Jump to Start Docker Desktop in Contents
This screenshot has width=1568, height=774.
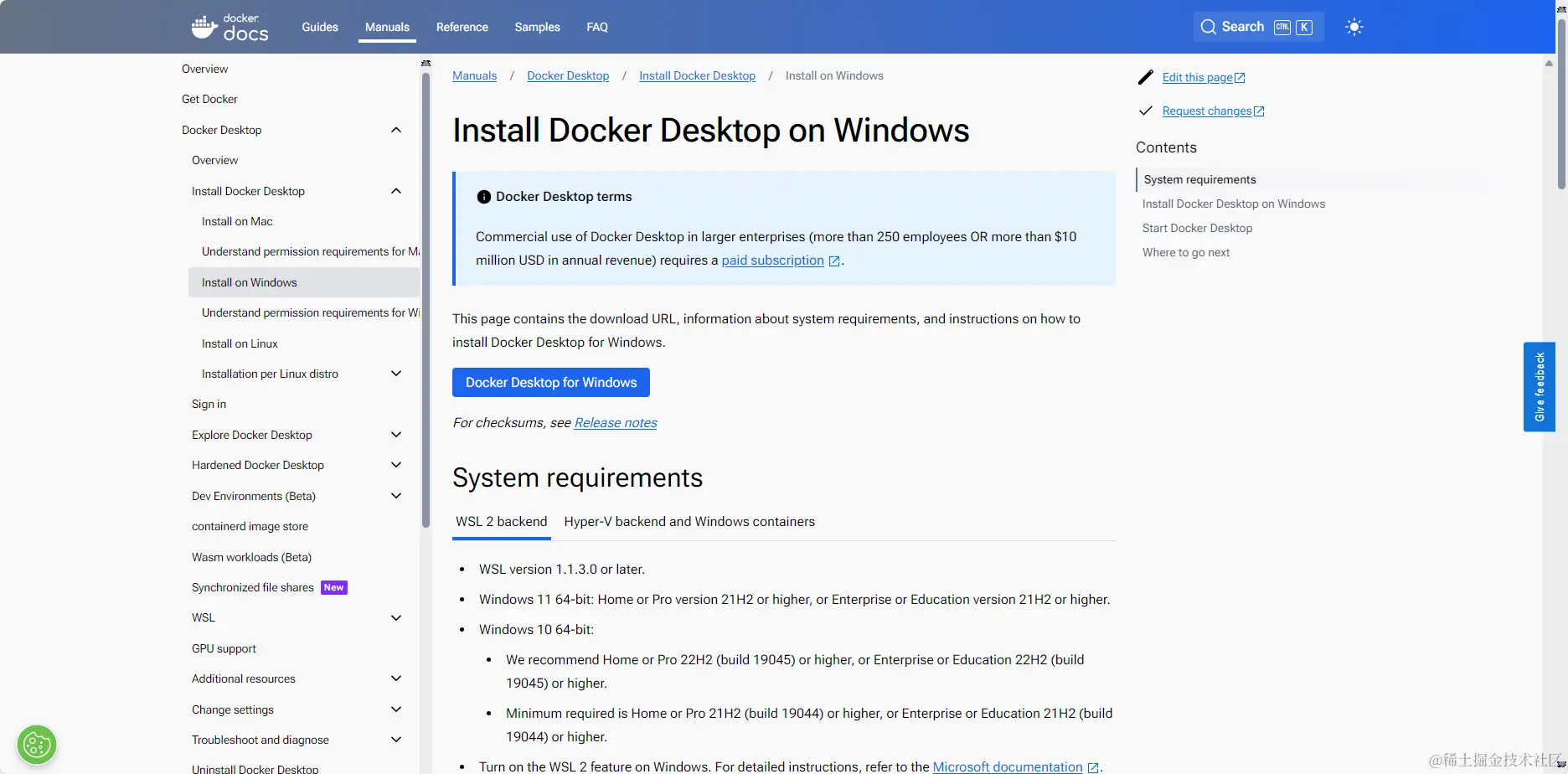(x=1198, y=228)
